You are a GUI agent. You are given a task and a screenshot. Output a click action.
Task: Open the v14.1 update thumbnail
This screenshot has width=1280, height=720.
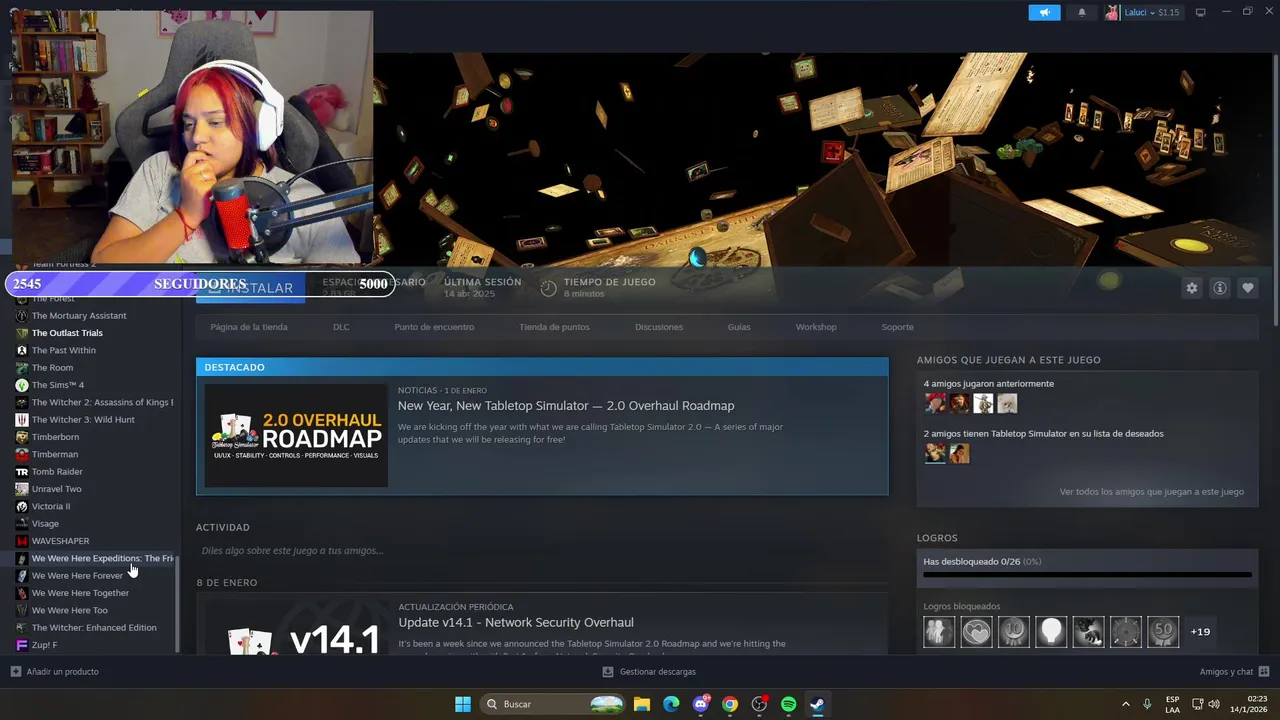point(296,628)
